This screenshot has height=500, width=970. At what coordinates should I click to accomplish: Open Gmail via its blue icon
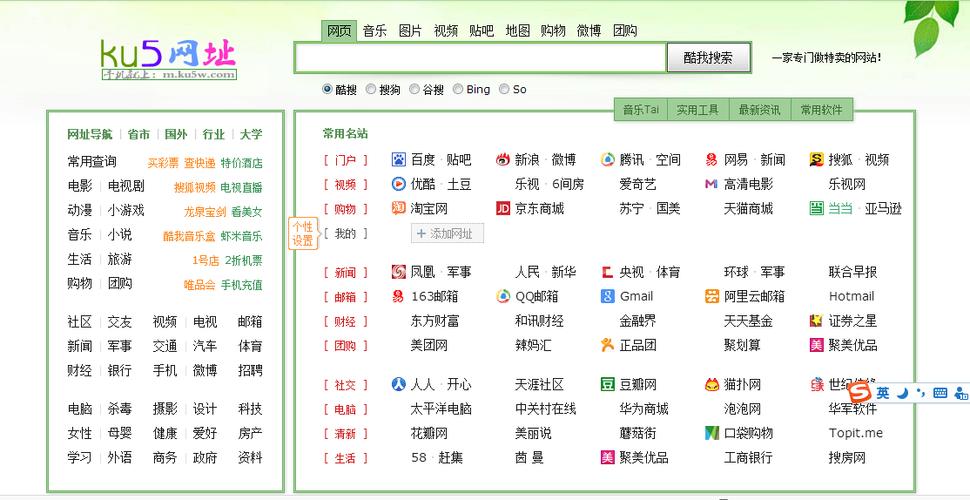(607, 296)
